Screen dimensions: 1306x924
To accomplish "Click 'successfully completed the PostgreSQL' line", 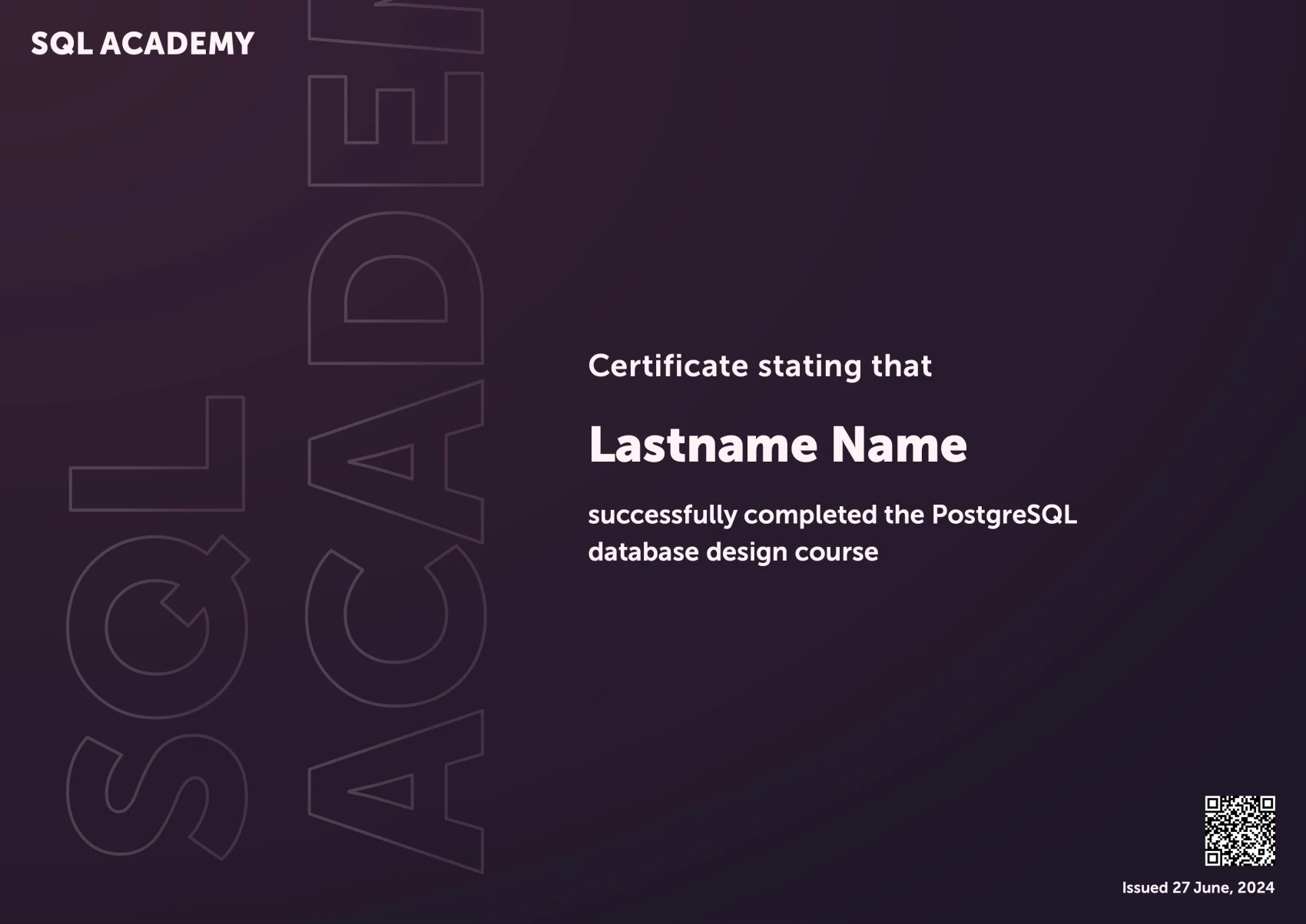I will [x=833, y=515].
